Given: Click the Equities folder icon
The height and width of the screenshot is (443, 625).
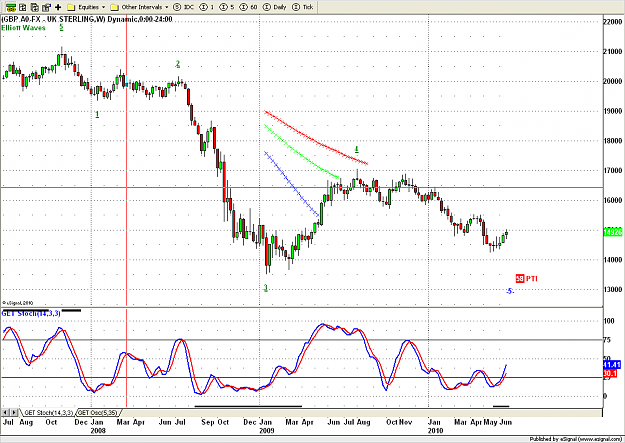Looking at the screenshot, I should pyautogui.click(x=71, y=7).
